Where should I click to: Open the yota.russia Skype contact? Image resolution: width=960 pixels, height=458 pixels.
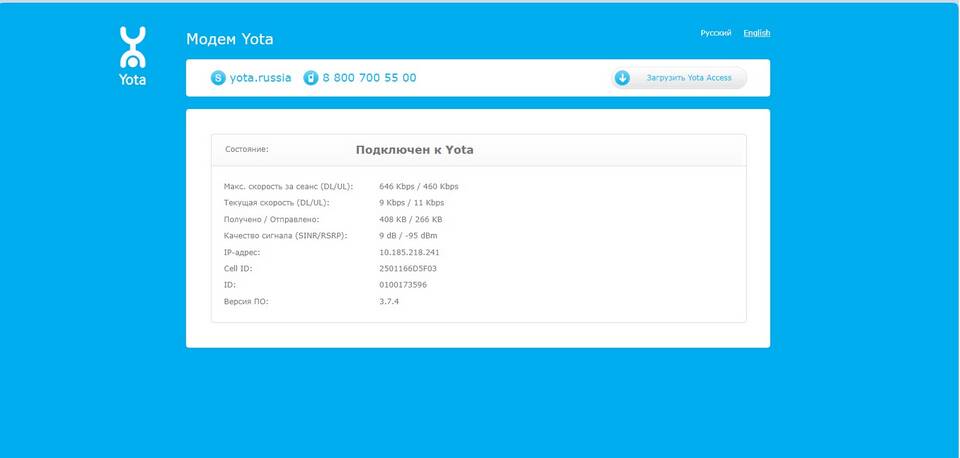260,78
